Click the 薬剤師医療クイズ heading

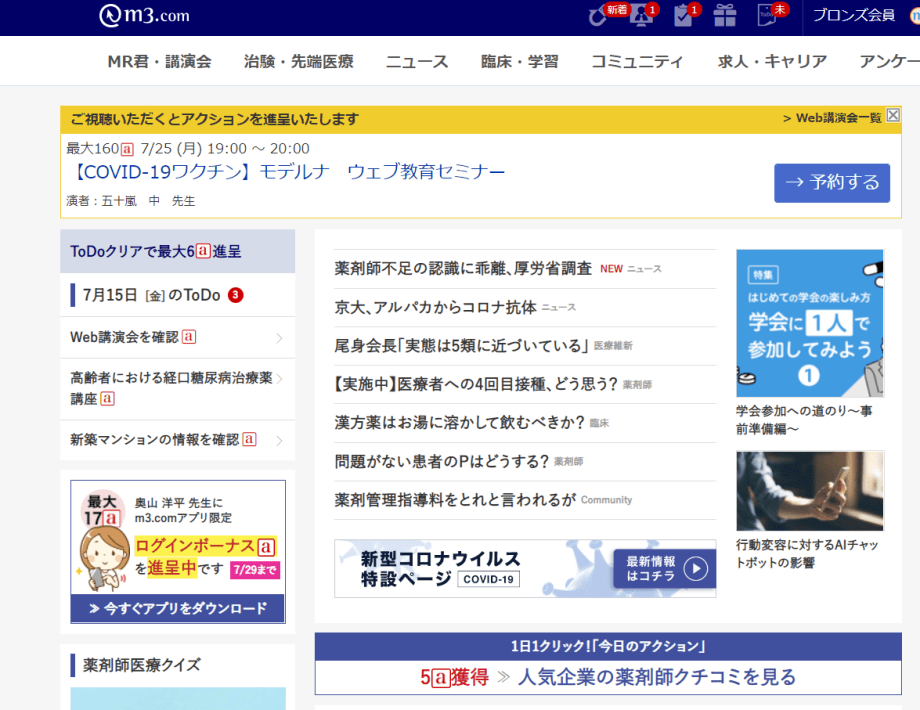pyautogui.click(x=141, y=665)
